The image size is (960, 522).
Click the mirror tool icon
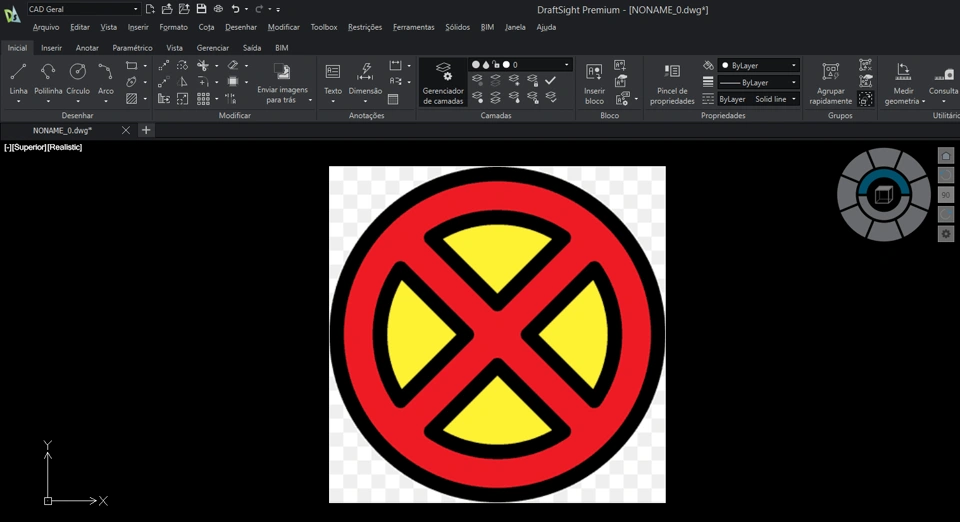tap(182, 82)
